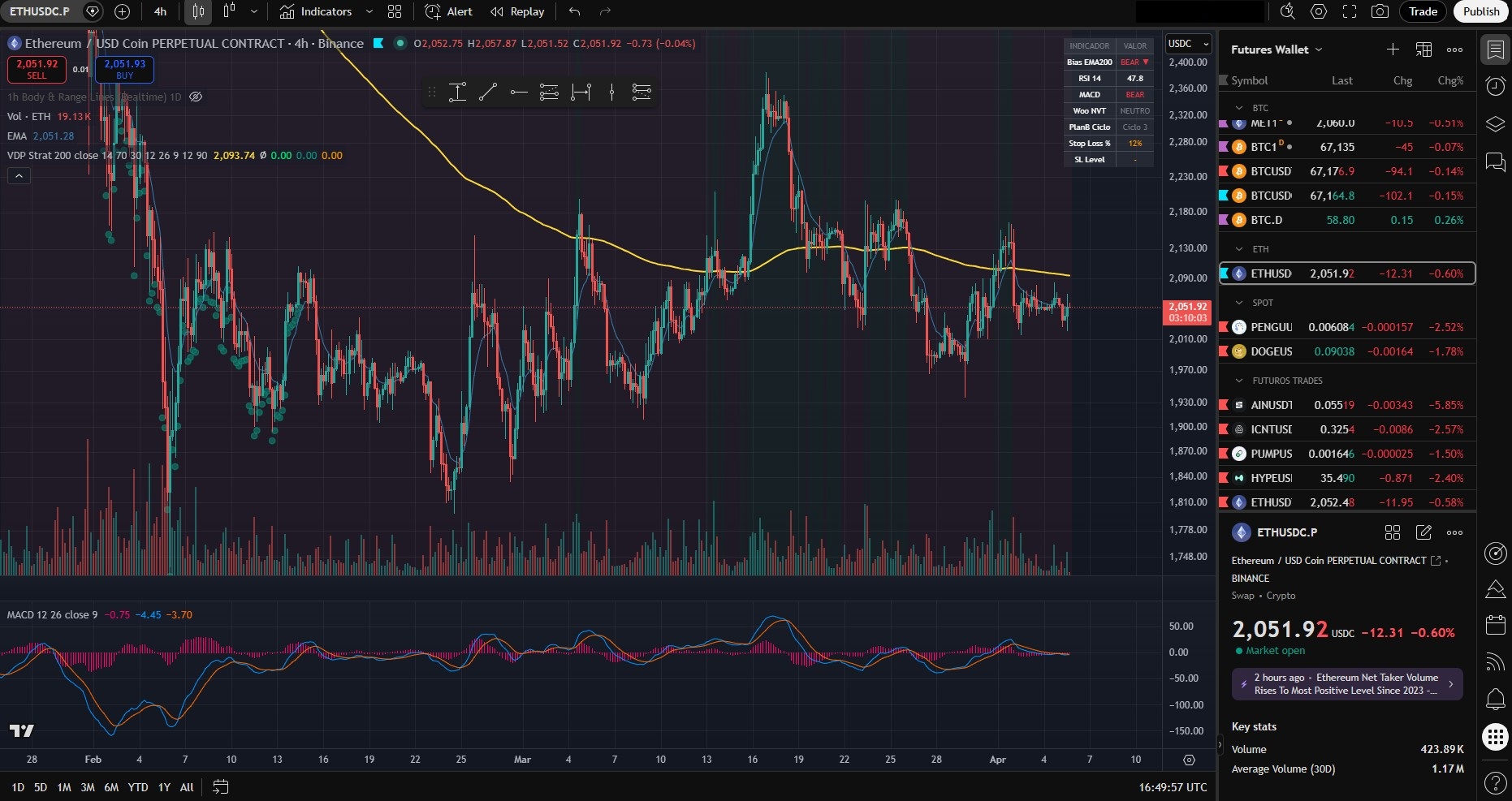Select the Horizontal Ray drawing tool

pos(519,92)
